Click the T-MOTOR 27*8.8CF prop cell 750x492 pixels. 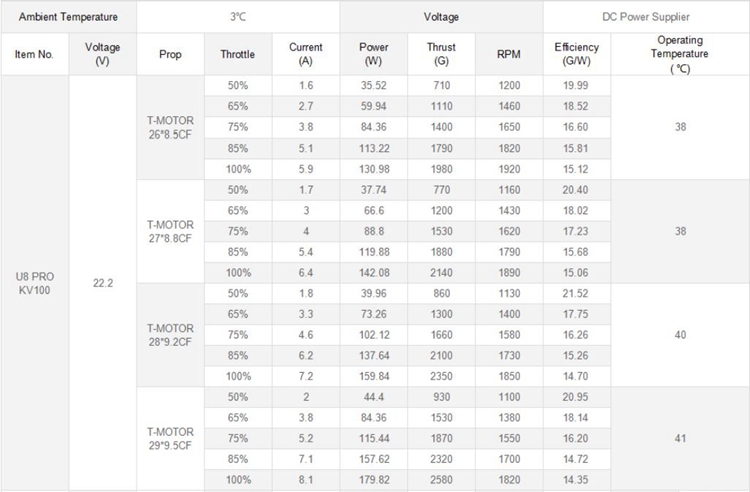click(170, 231)
